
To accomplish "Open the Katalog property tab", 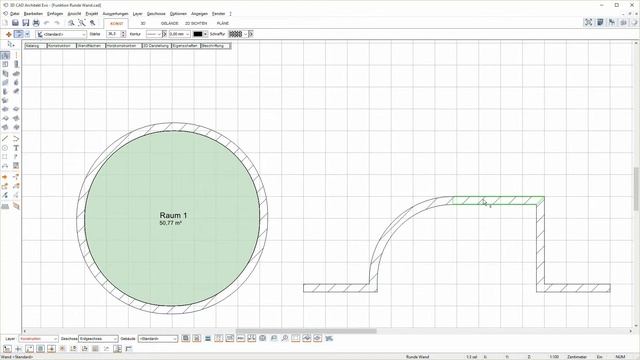I will (36, 46).
